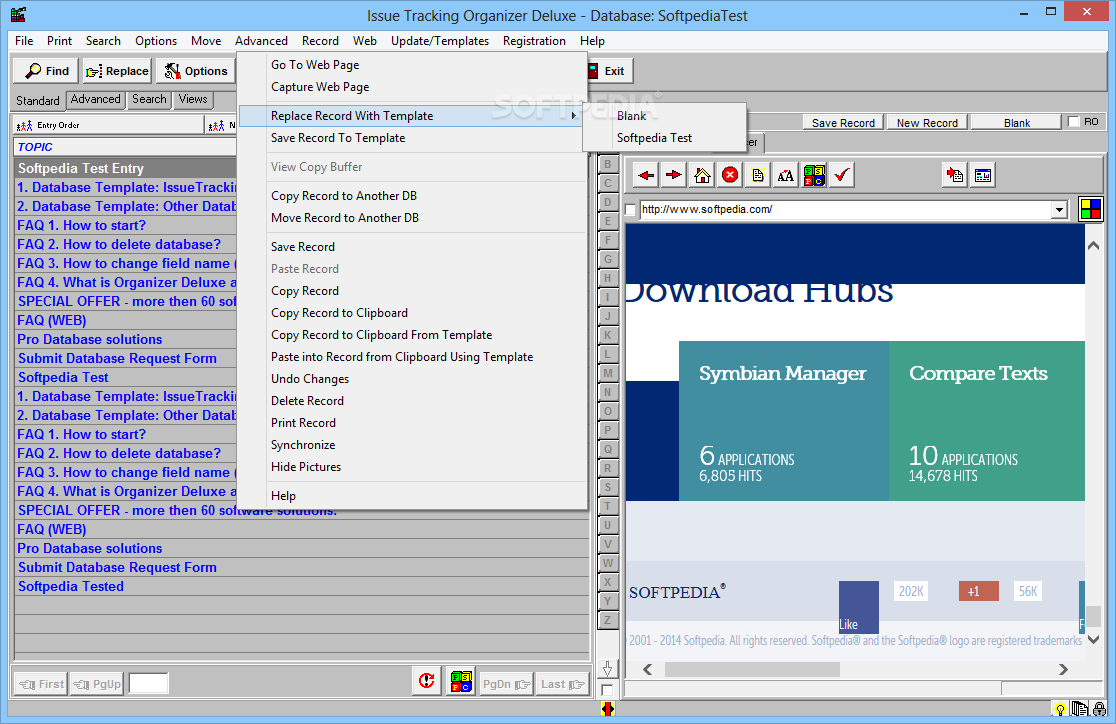1116x724 pixels.
Task: Select Go To Web Page menu entry
Action: coord(315,65)
